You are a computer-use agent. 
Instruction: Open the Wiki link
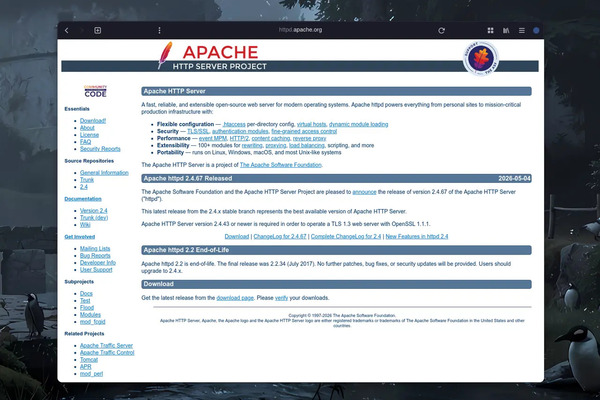pyautogui.click(x=85, y=225)
